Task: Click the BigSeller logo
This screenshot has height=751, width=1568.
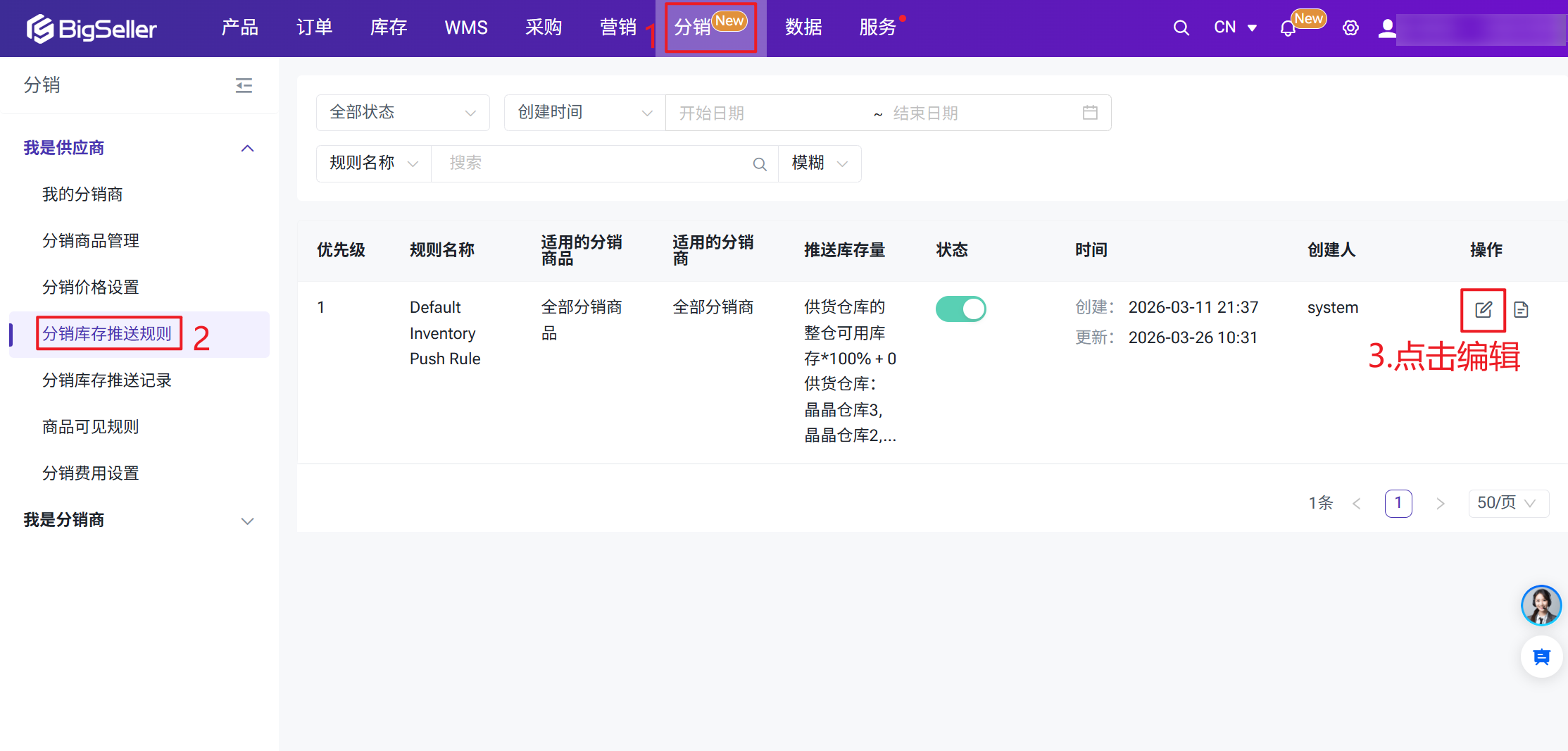Action: click(92, 28)
